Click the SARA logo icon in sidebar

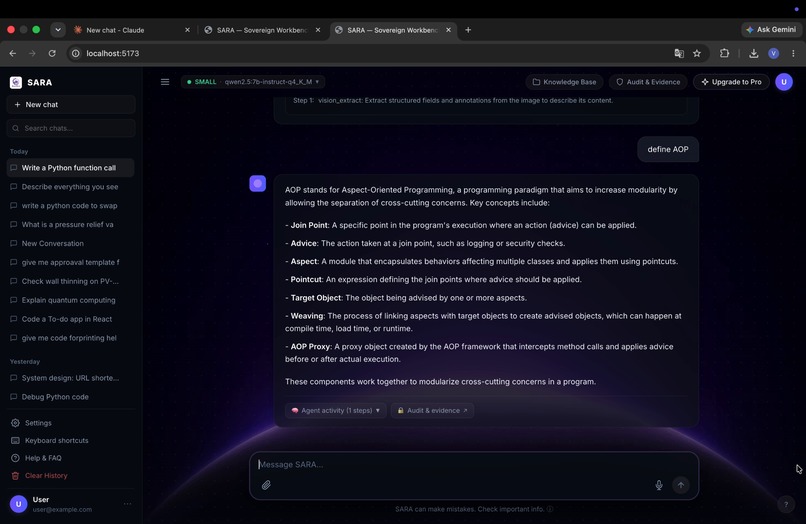[16, 82]
